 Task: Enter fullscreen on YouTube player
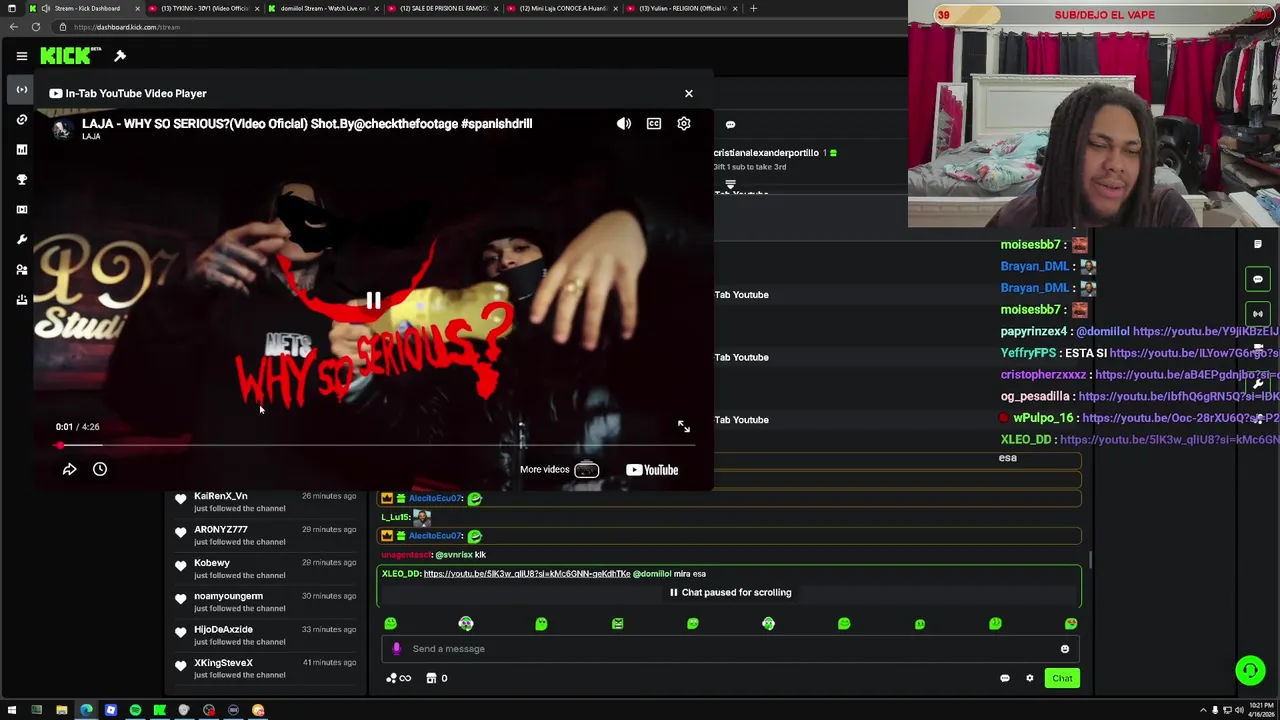[x=684, y=427]
